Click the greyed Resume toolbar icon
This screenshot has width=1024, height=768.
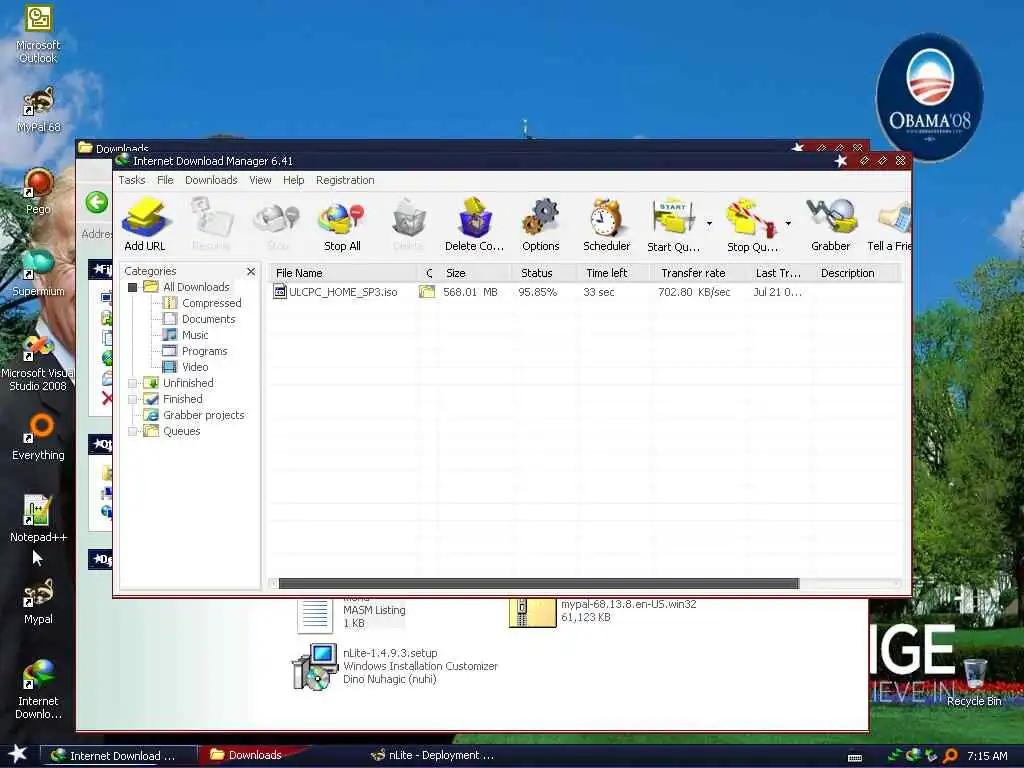(x=211, y=224)
